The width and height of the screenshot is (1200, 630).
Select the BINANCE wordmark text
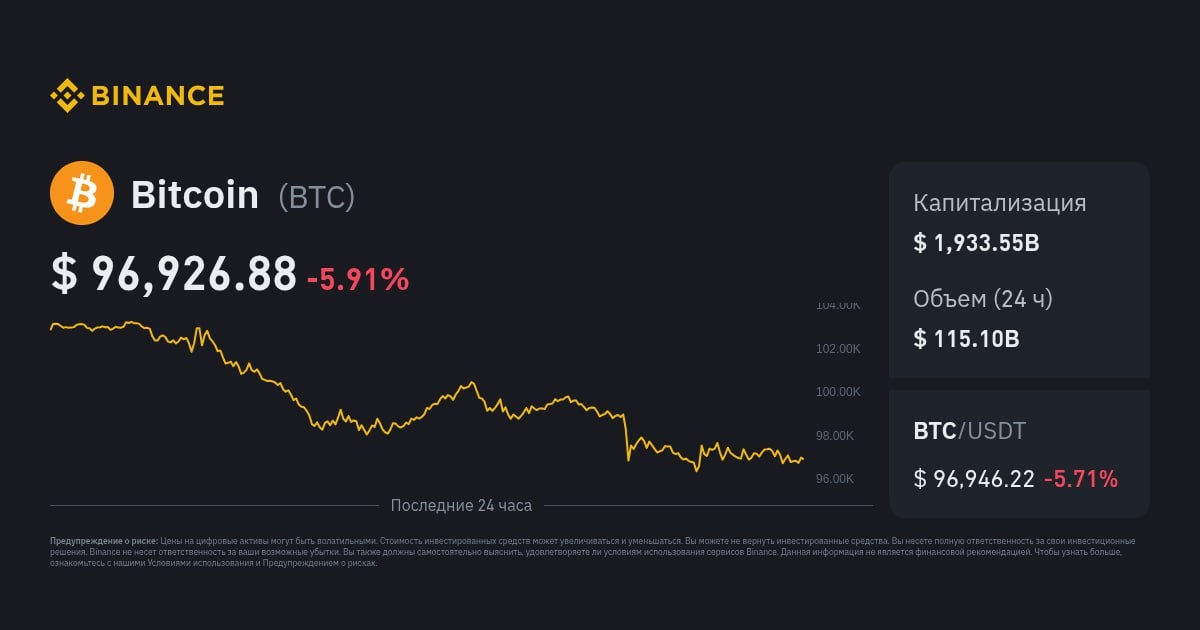point(158,96)
